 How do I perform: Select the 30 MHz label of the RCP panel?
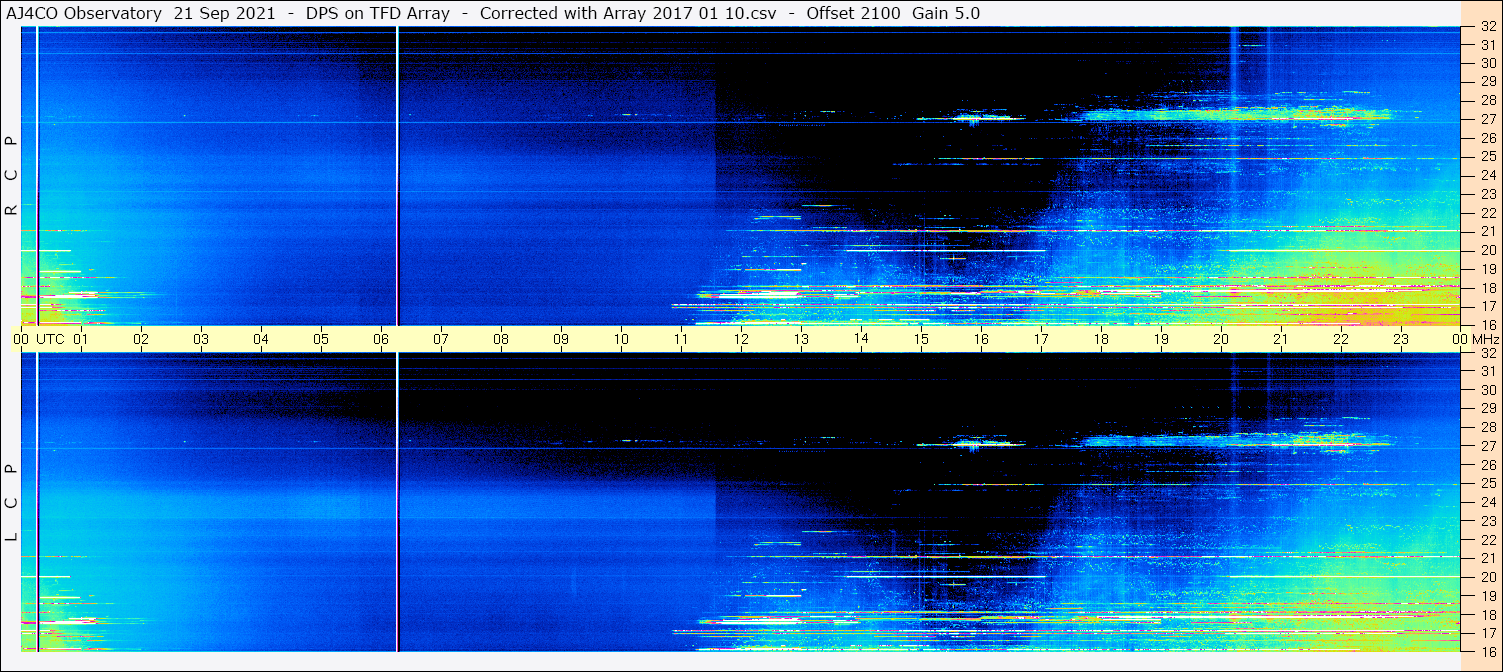pos(1487,64)
